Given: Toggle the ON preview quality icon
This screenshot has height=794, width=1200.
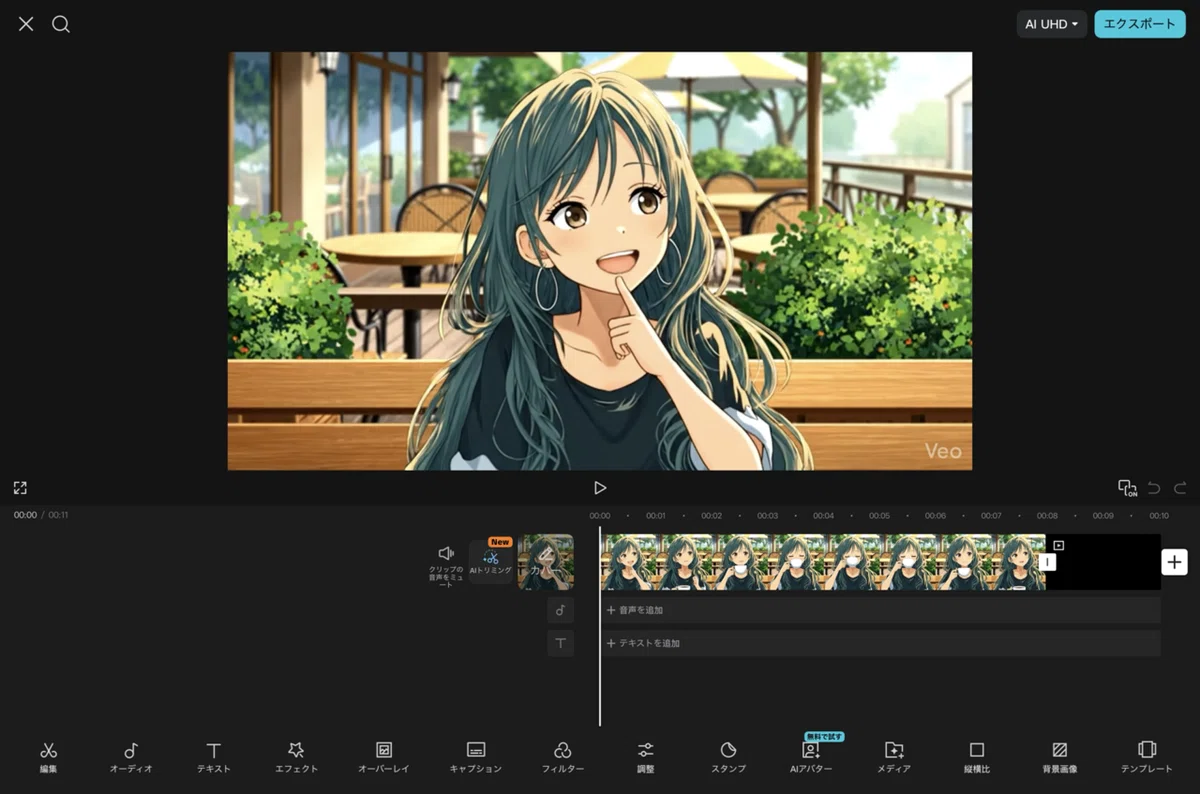Looking at the screenshot, I should pyautogui.click(x=1127, y=488).
